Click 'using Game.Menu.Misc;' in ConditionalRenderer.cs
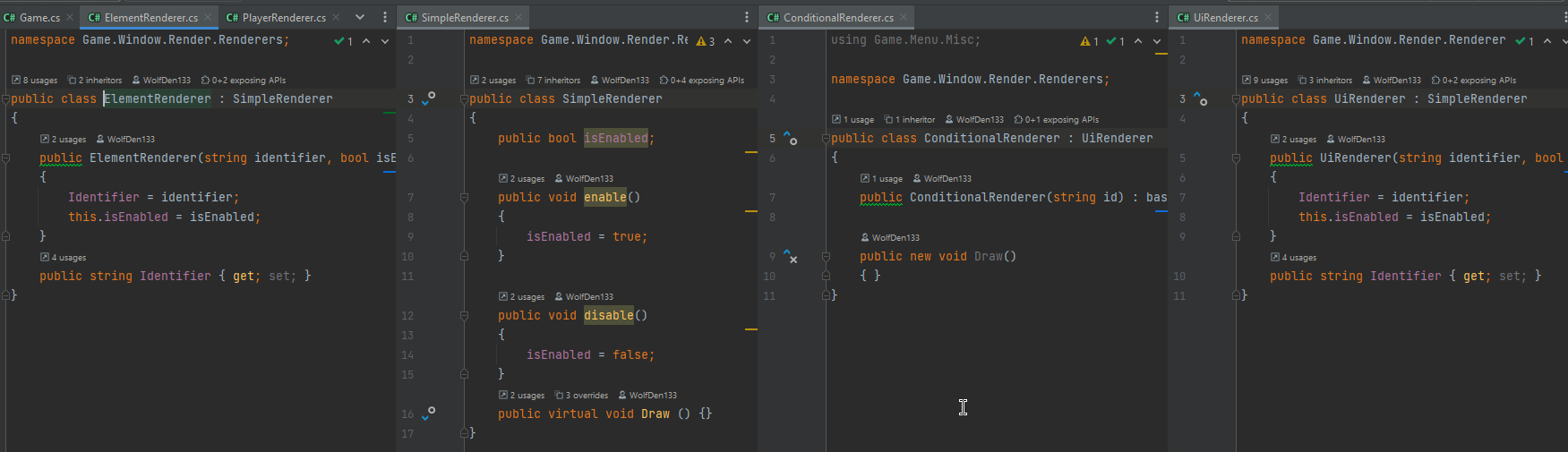The height and width of the screenshot is (452, 1568). (x=905, y=40)
